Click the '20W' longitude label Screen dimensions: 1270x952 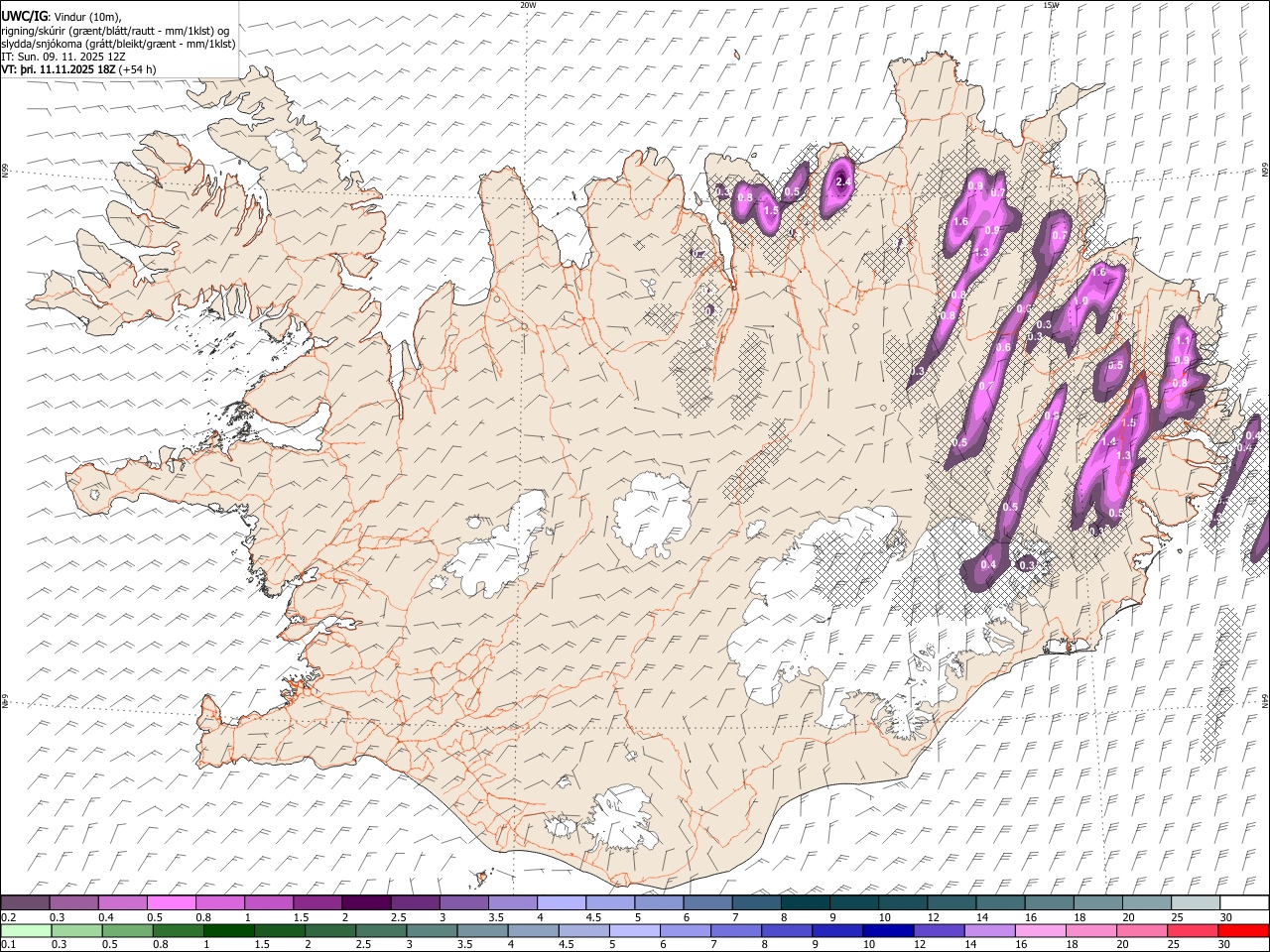tap(528, 5)
